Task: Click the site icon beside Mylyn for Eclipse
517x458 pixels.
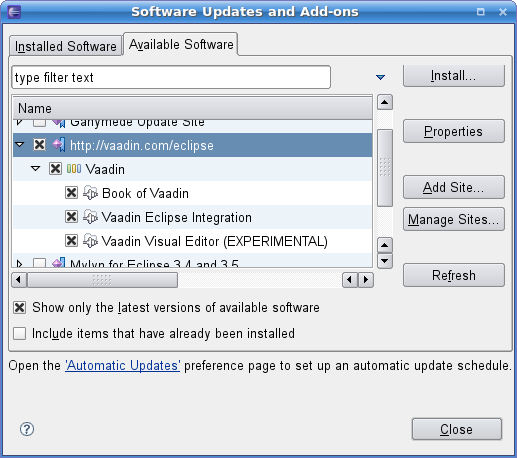Action: pos(59,262)
